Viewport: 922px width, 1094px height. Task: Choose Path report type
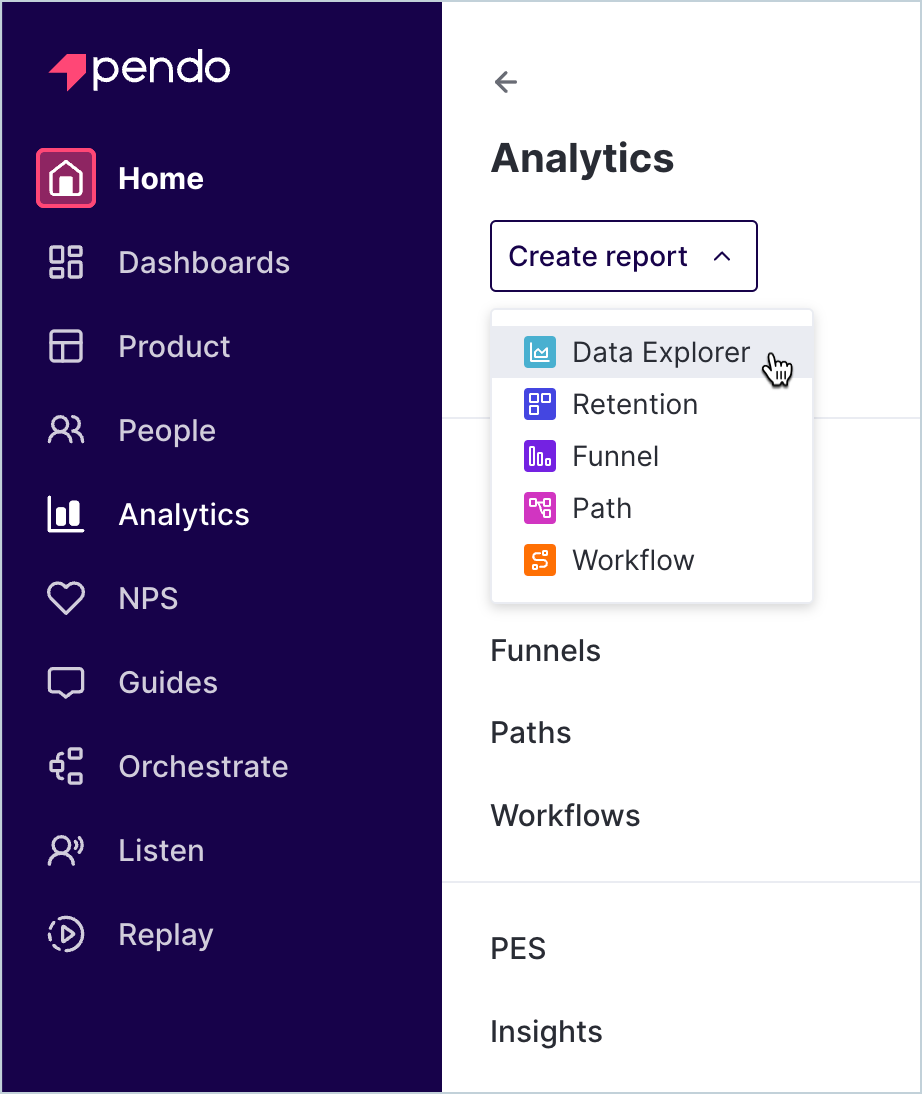pos(652,508)
